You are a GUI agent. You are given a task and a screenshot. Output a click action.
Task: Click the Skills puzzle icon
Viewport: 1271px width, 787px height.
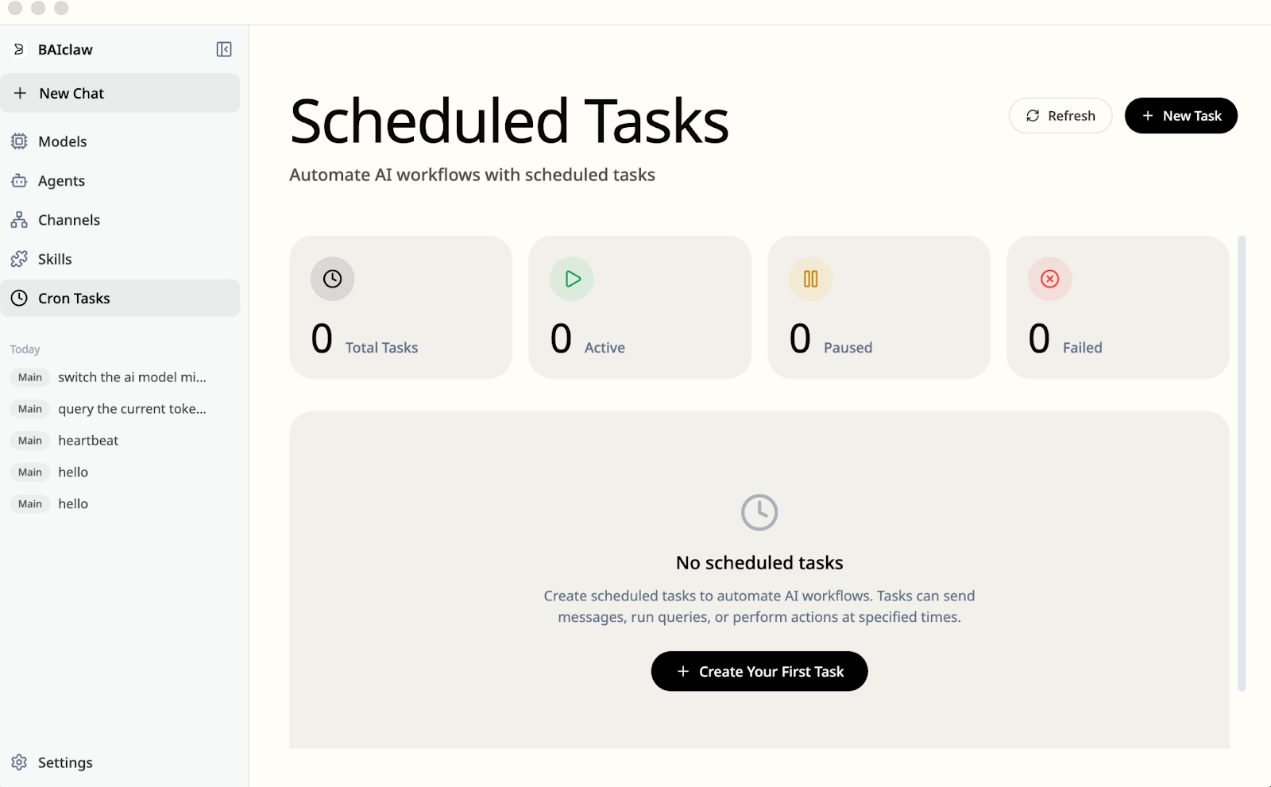[x=19, y=259]
